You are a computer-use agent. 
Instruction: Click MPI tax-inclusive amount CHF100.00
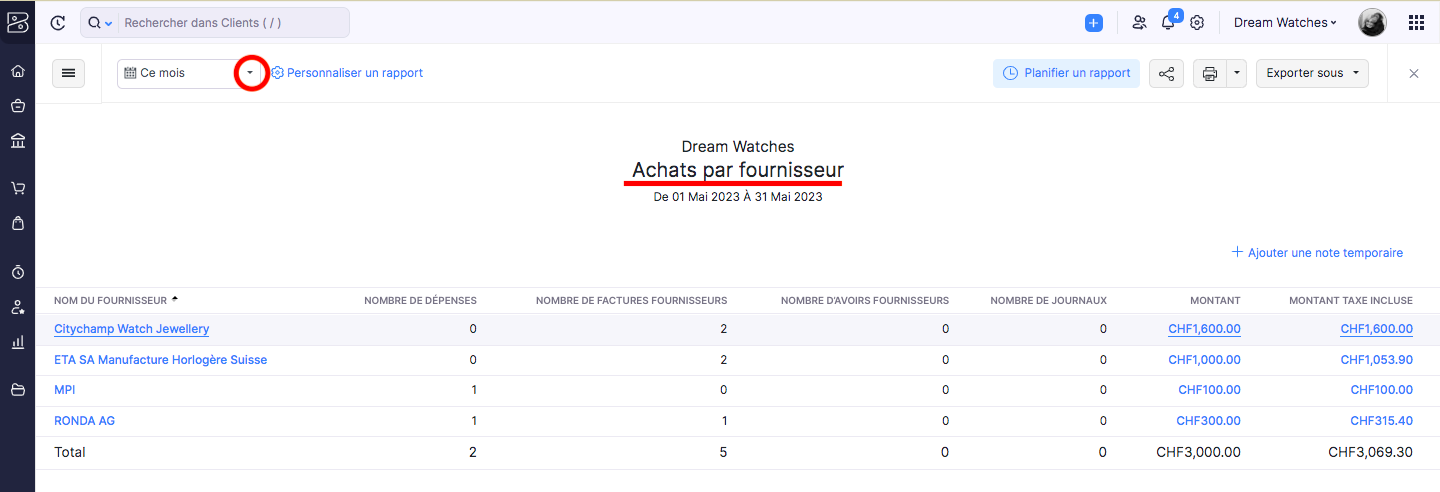[1381, 390]
